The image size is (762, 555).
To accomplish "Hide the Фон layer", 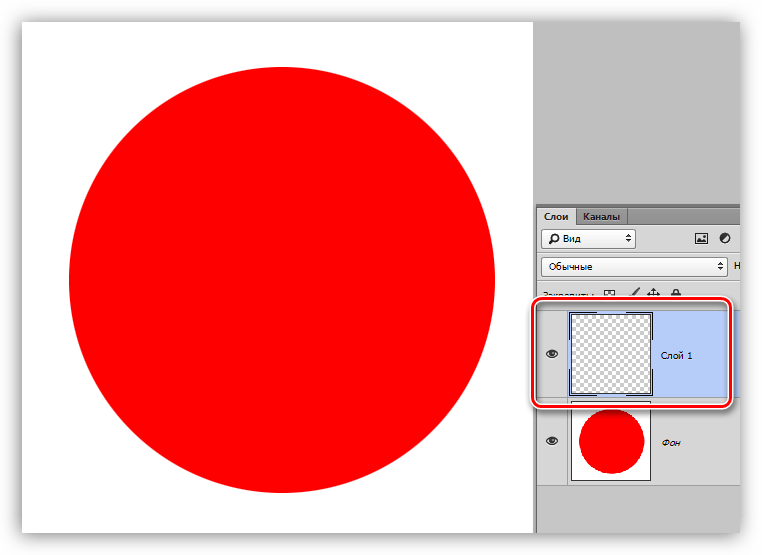I will coord(552,441).
